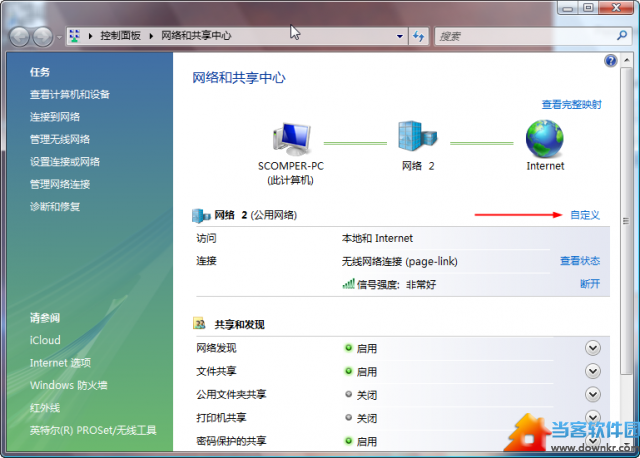
Task: Expand breadcrumb arrow after 控制面板
Action: (x=151, y=36)
